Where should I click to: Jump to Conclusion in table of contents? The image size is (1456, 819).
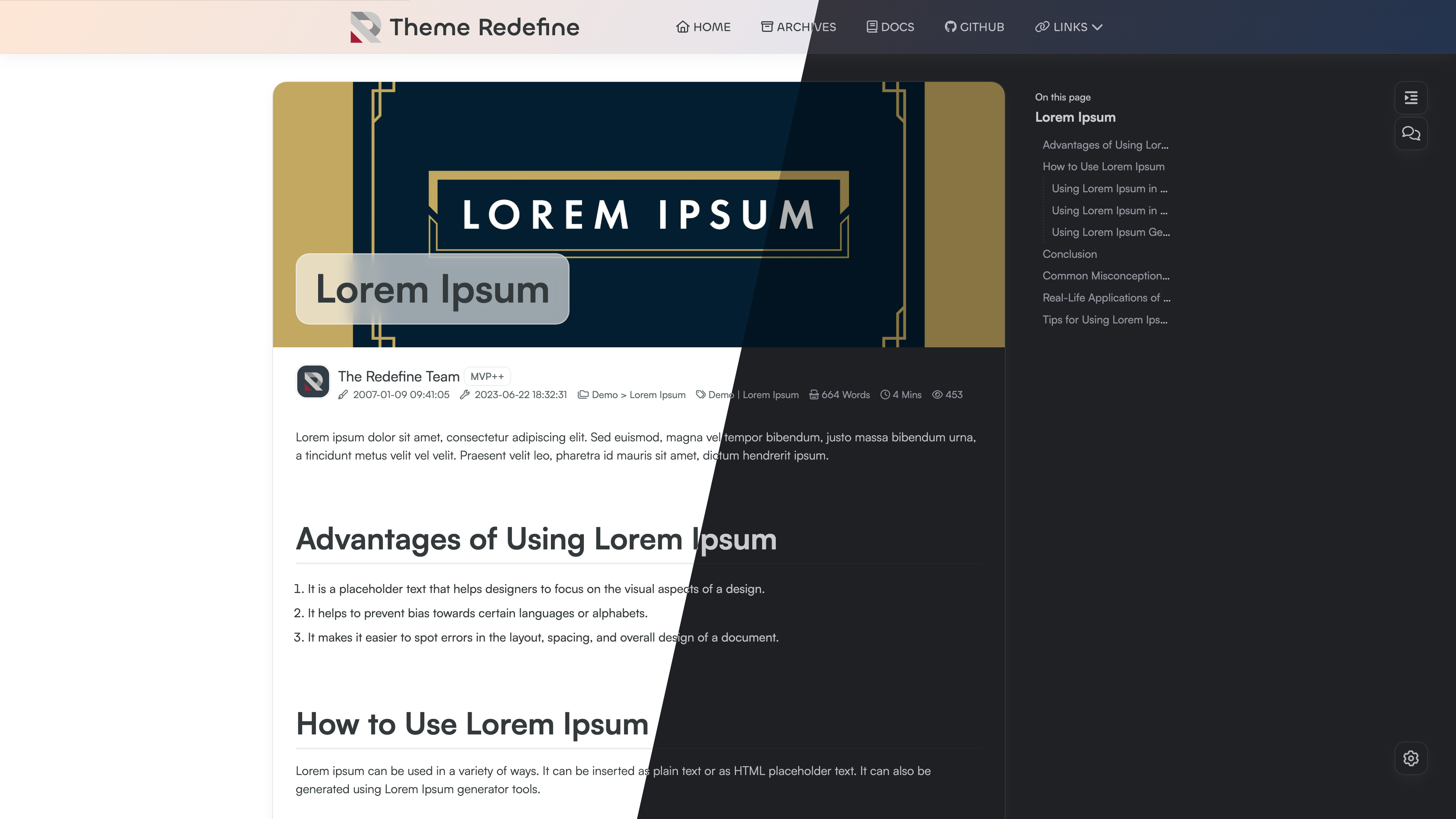[1069, 254]
